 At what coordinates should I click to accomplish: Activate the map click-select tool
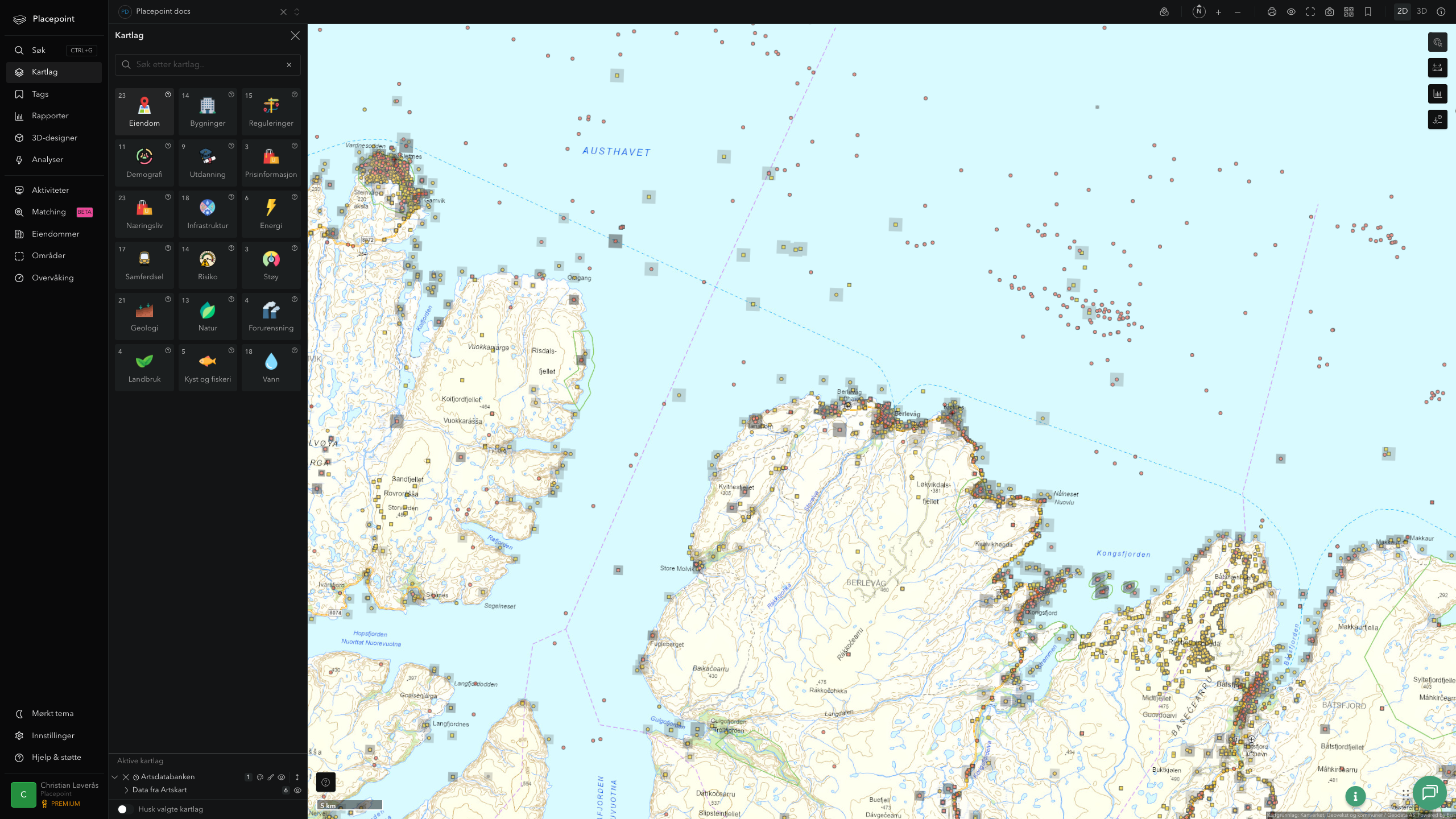1437,42
